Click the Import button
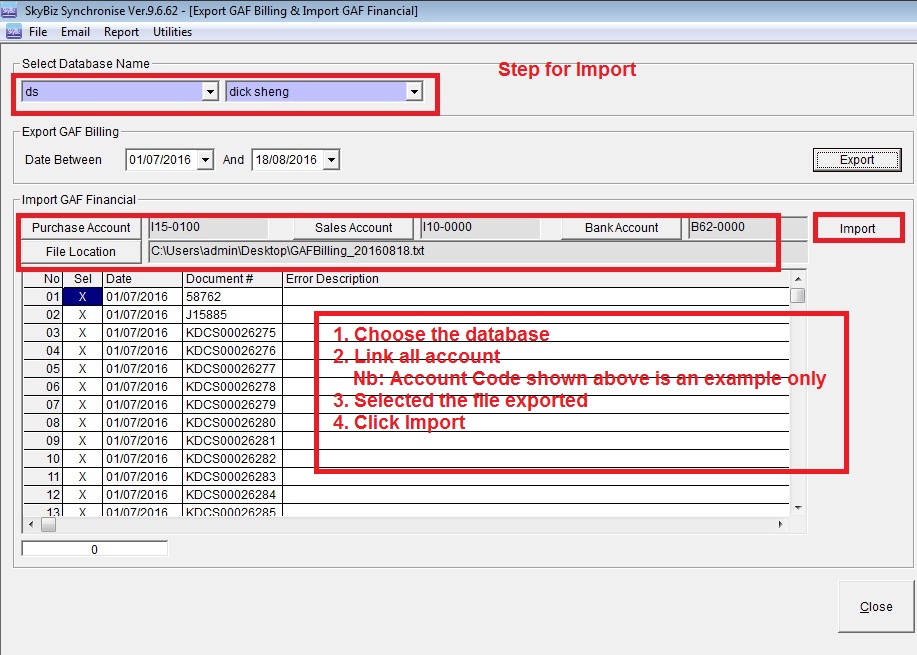 857,229
